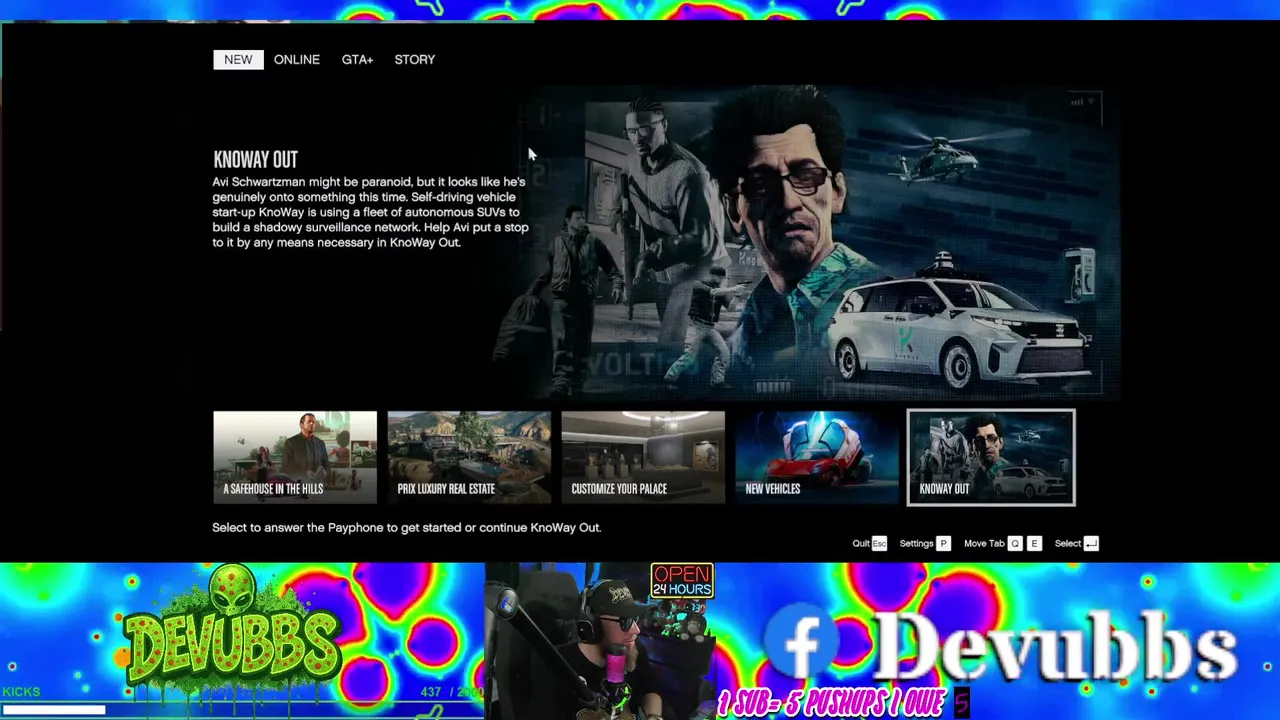The image size is (1280, 720).
Task: Select the KnoWay Out card
Action: (x=991, y=457)
